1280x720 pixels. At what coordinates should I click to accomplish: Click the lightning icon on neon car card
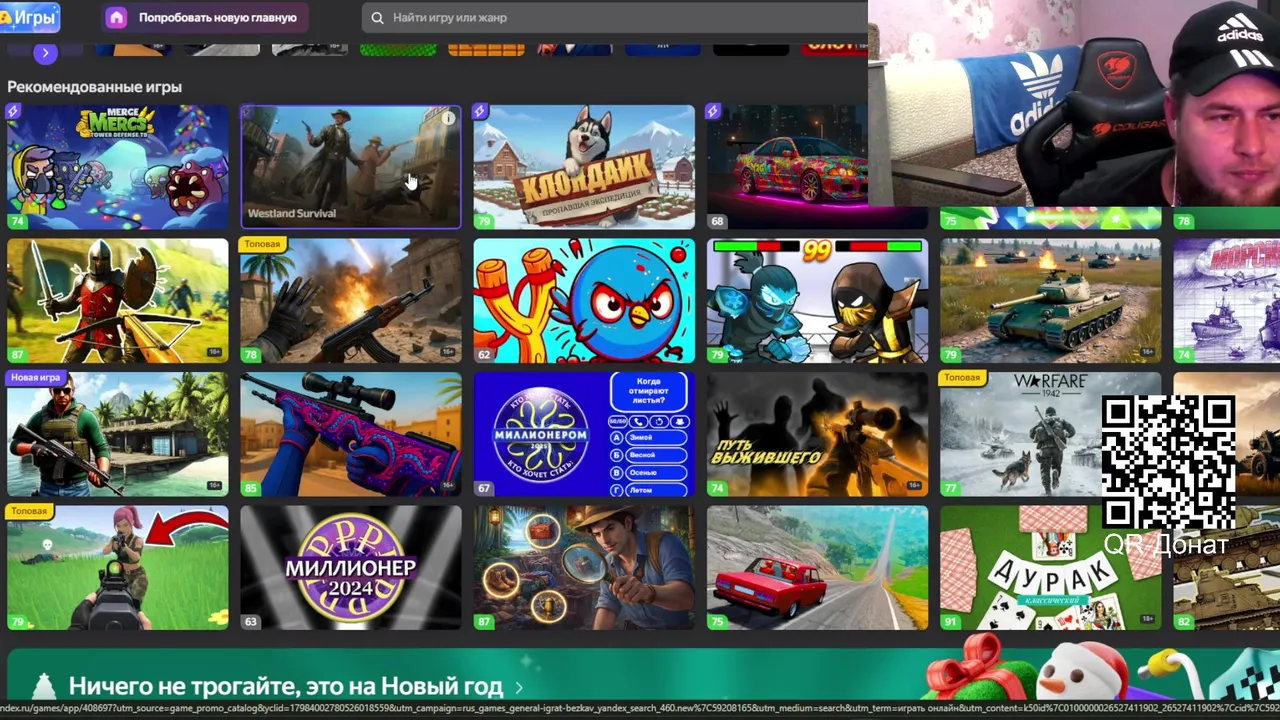(x=713, y=111)
